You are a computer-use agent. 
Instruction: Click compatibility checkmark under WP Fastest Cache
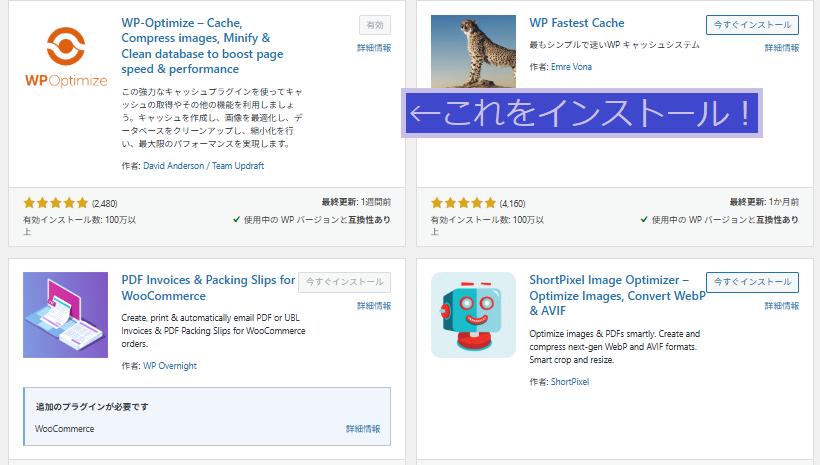[x=644, y=220]
